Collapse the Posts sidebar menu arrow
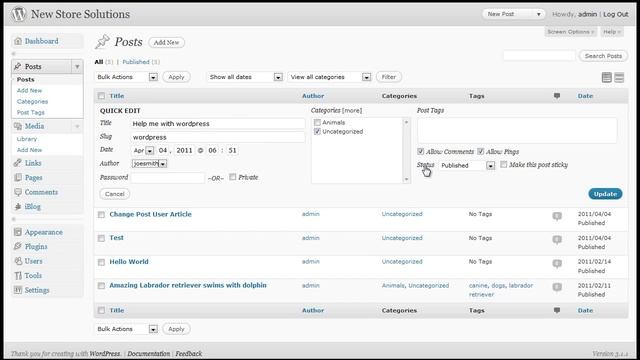 (77, 66)
